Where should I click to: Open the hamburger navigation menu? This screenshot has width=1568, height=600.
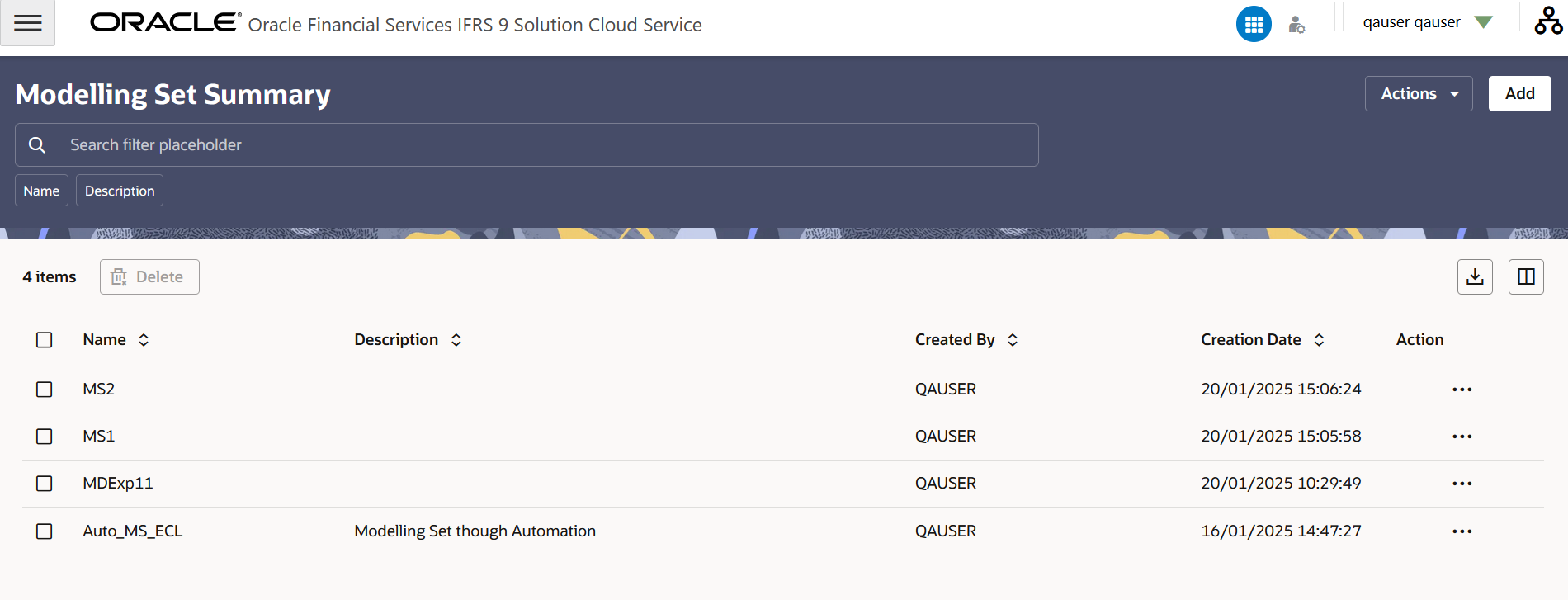pos(27,23)
